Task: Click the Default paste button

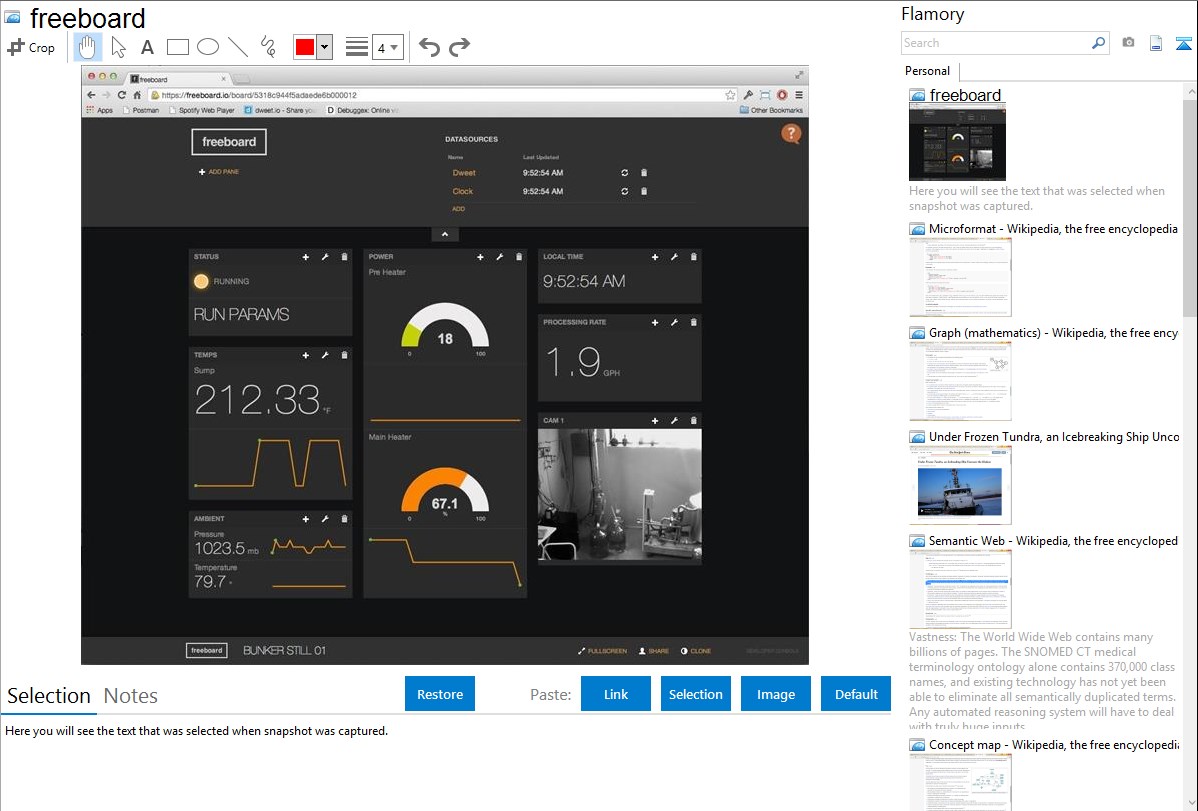Action: click(856, 694)
